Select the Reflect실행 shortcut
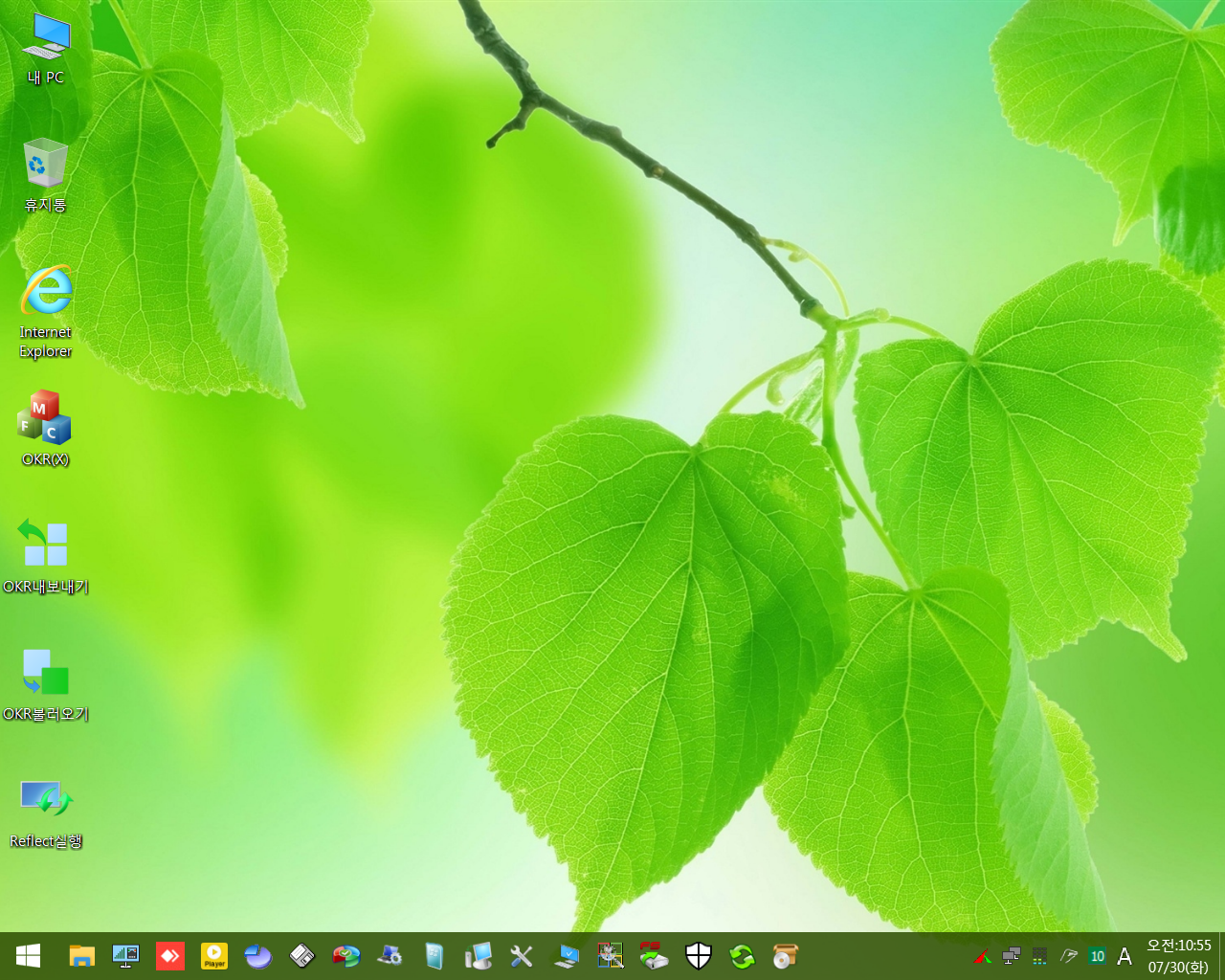Image resolution: width=1225 pixels, height=980 pixels. point(46,812)
